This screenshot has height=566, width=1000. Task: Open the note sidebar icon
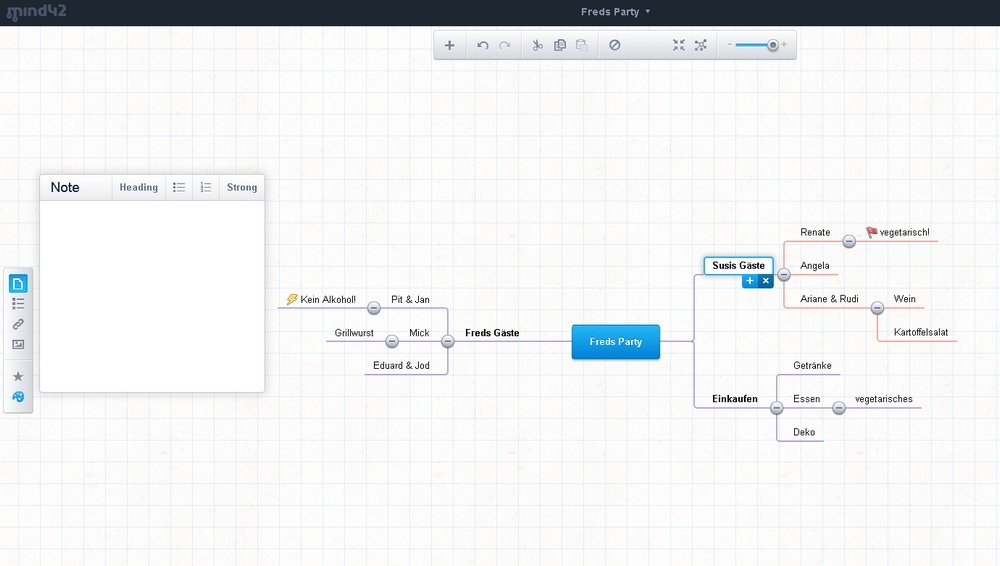[18, 283]
